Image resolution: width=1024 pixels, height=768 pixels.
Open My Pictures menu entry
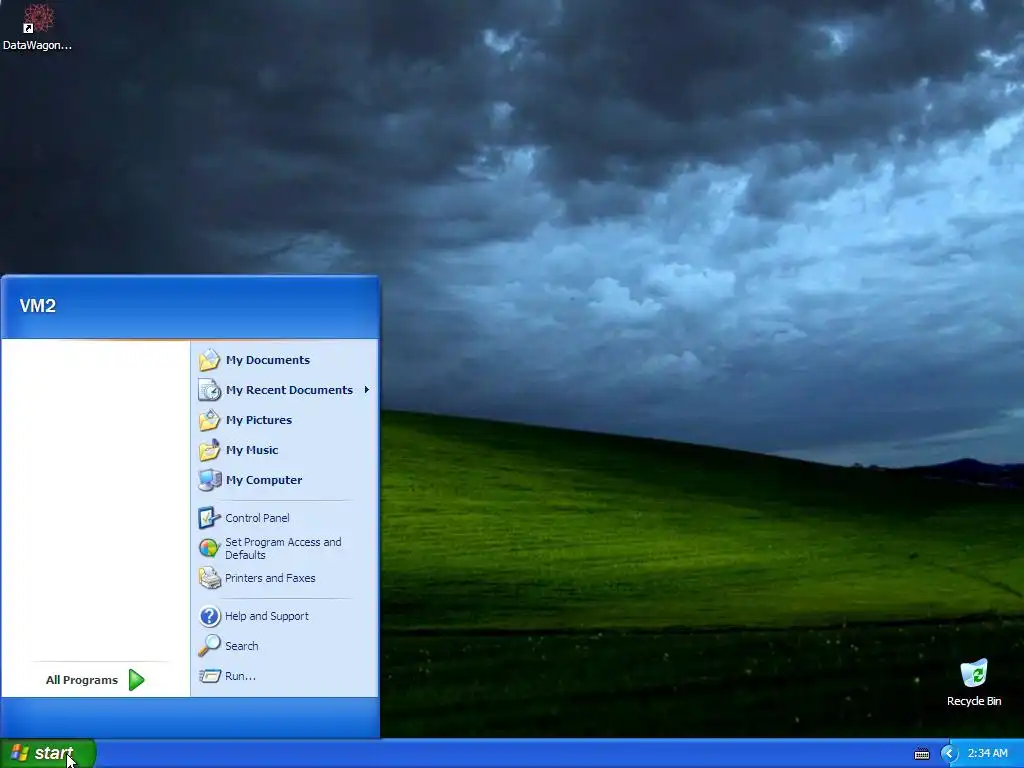(285, 420)
